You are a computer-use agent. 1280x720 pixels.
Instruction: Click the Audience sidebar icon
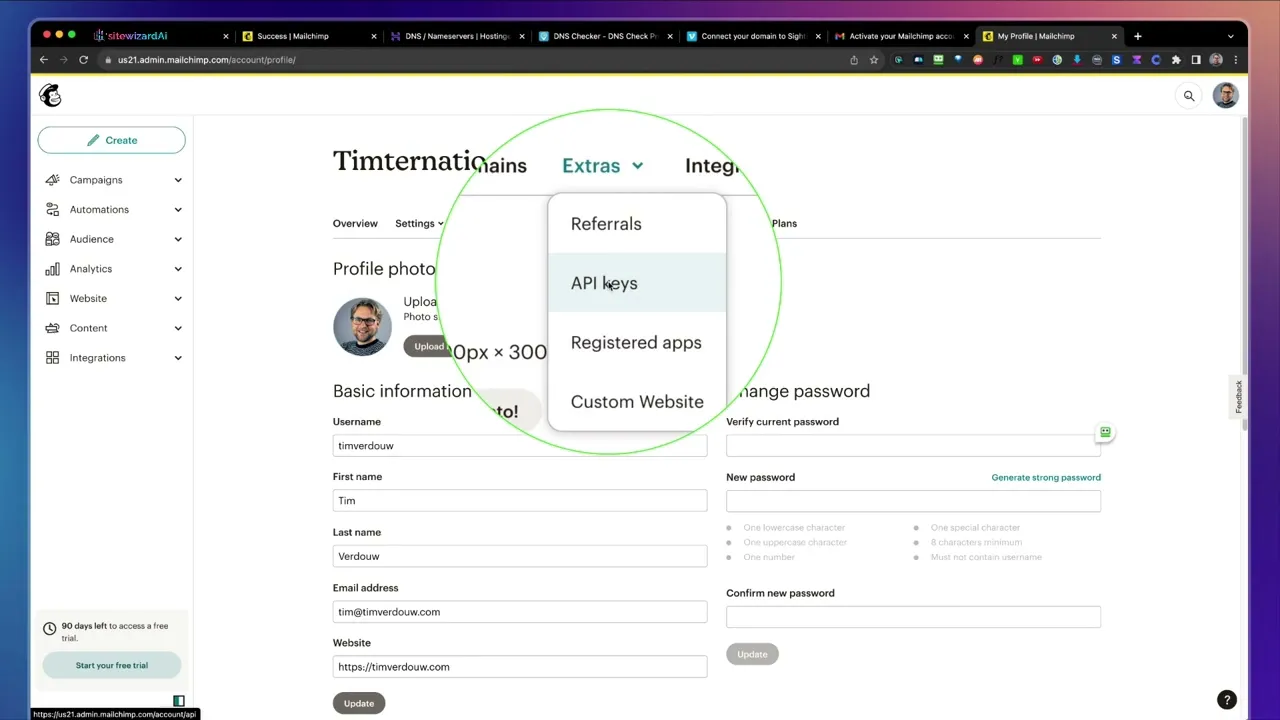52,239
